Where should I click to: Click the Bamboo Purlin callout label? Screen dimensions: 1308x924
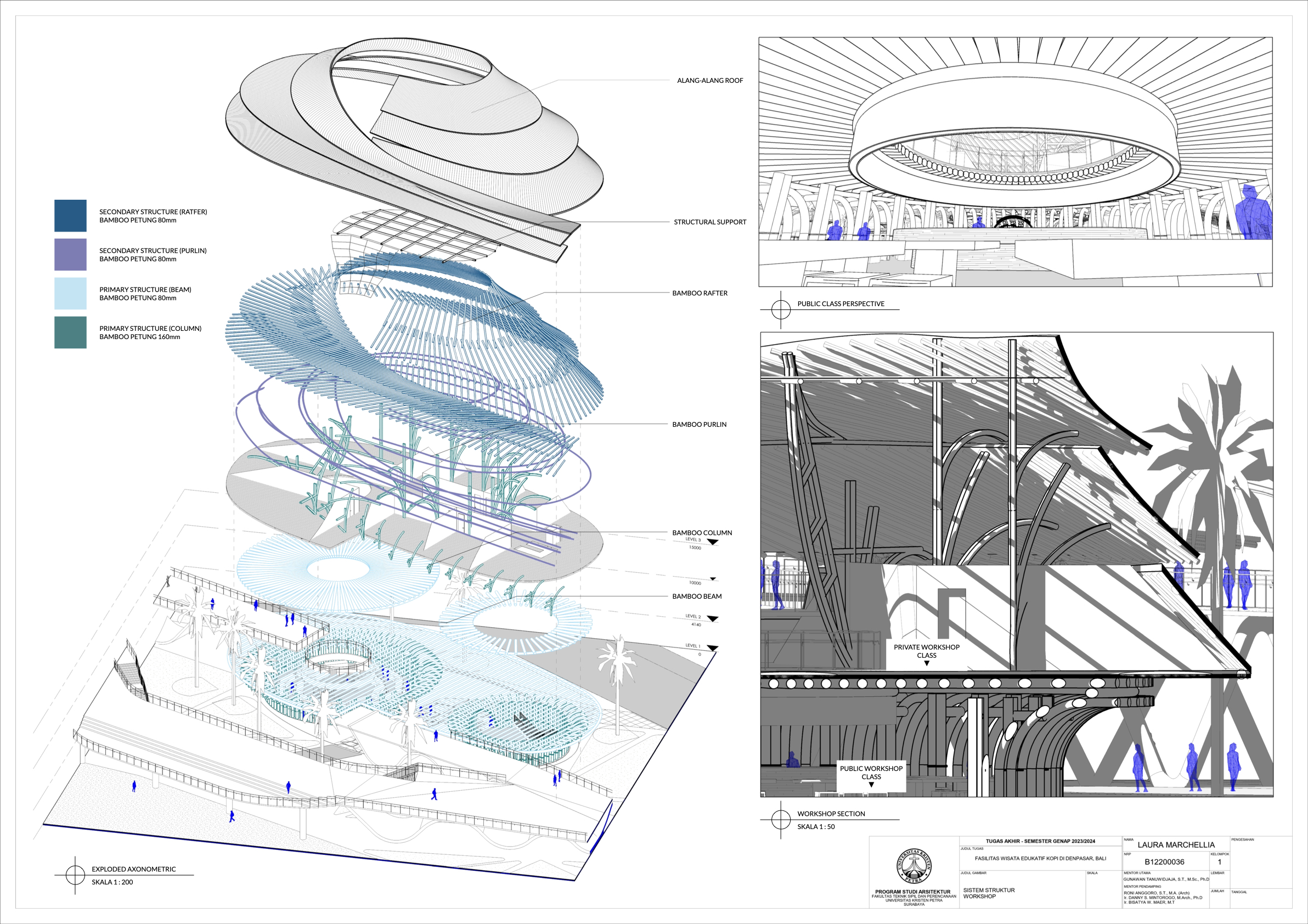[699, 424]
